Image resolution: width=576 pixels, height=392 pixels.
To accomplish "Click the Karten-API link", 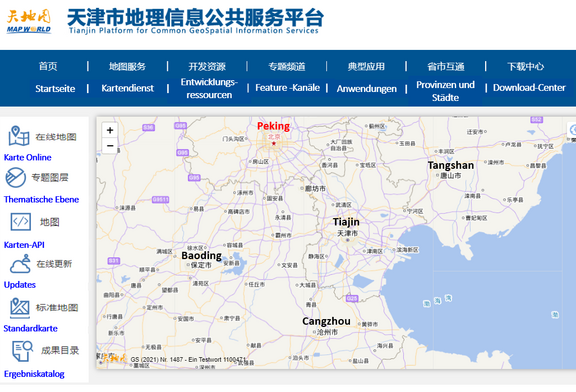I will click(x=24, y=245).
